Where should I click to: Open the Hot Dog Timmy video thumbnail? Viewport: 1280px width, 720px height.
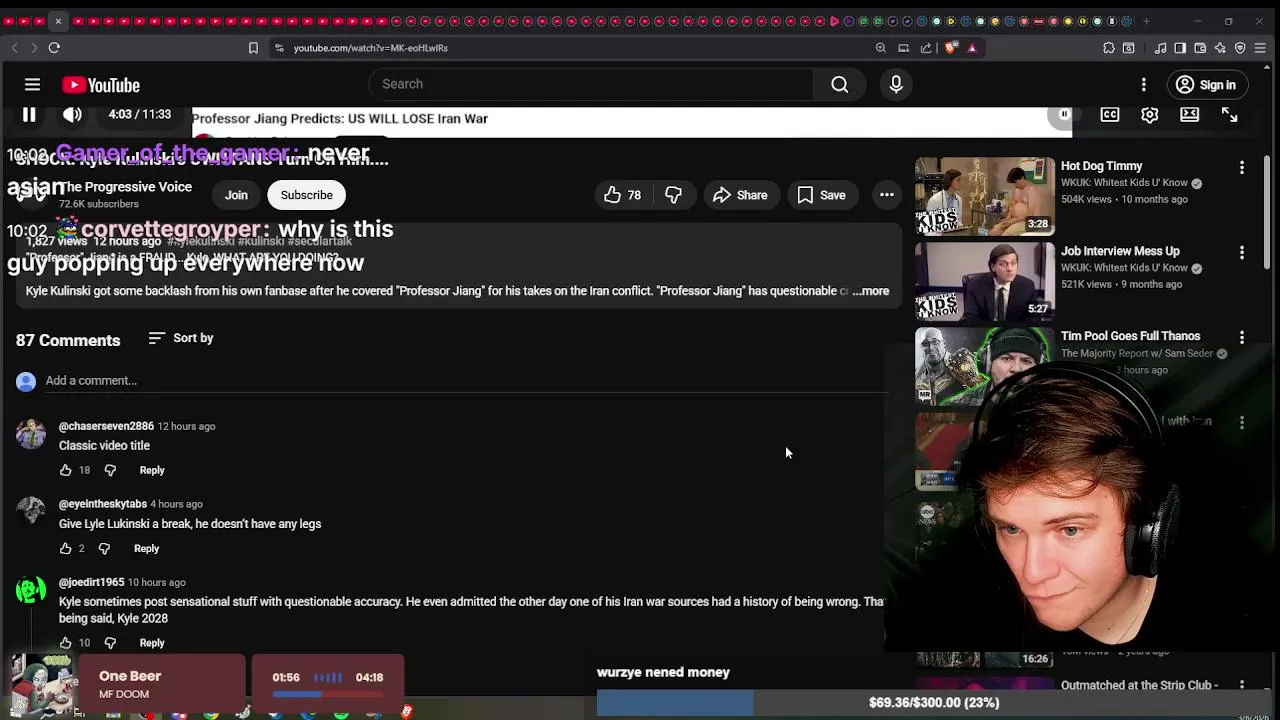click(x=984, y=195)
